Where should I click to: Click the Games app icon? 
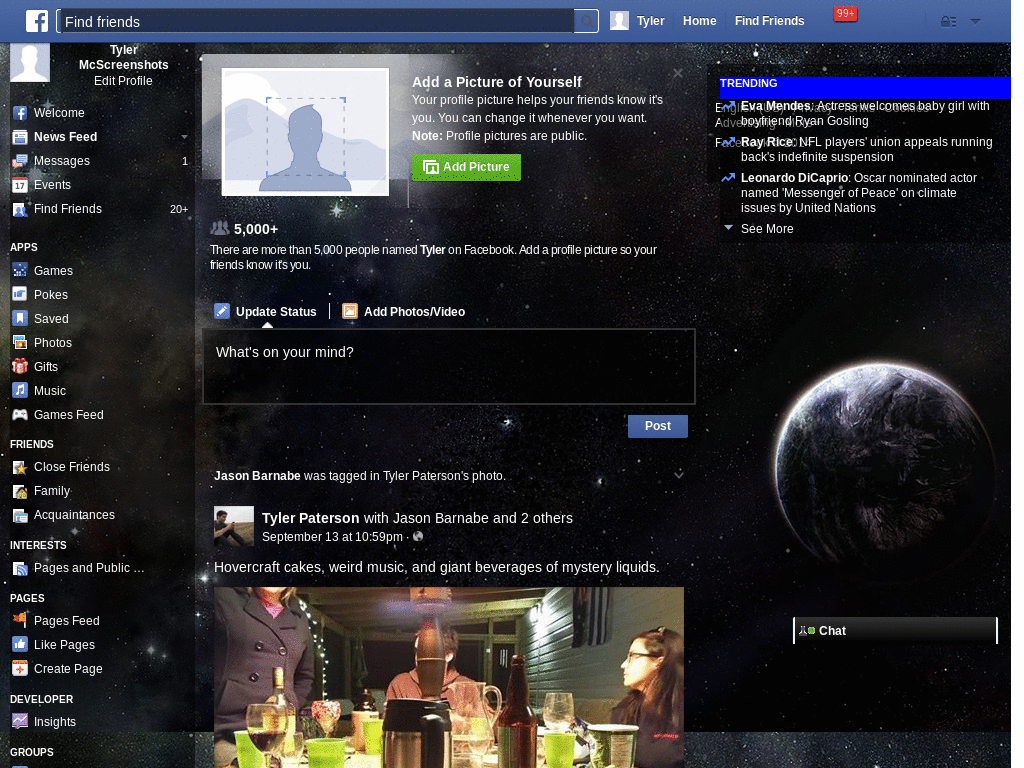pyautogui.click(x=20, y=270)
